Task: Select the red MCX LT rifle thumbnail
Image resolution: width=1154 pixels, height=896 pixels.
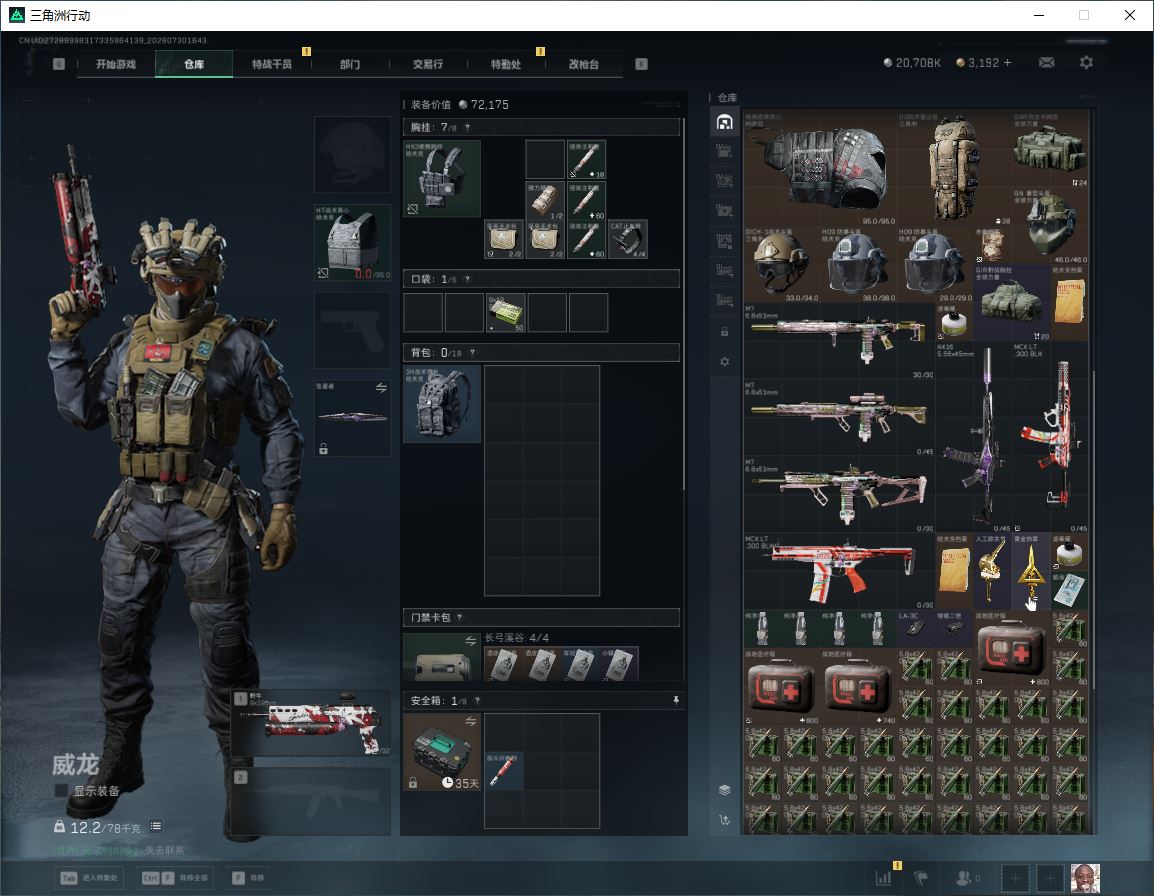Action: pos(839,571)
